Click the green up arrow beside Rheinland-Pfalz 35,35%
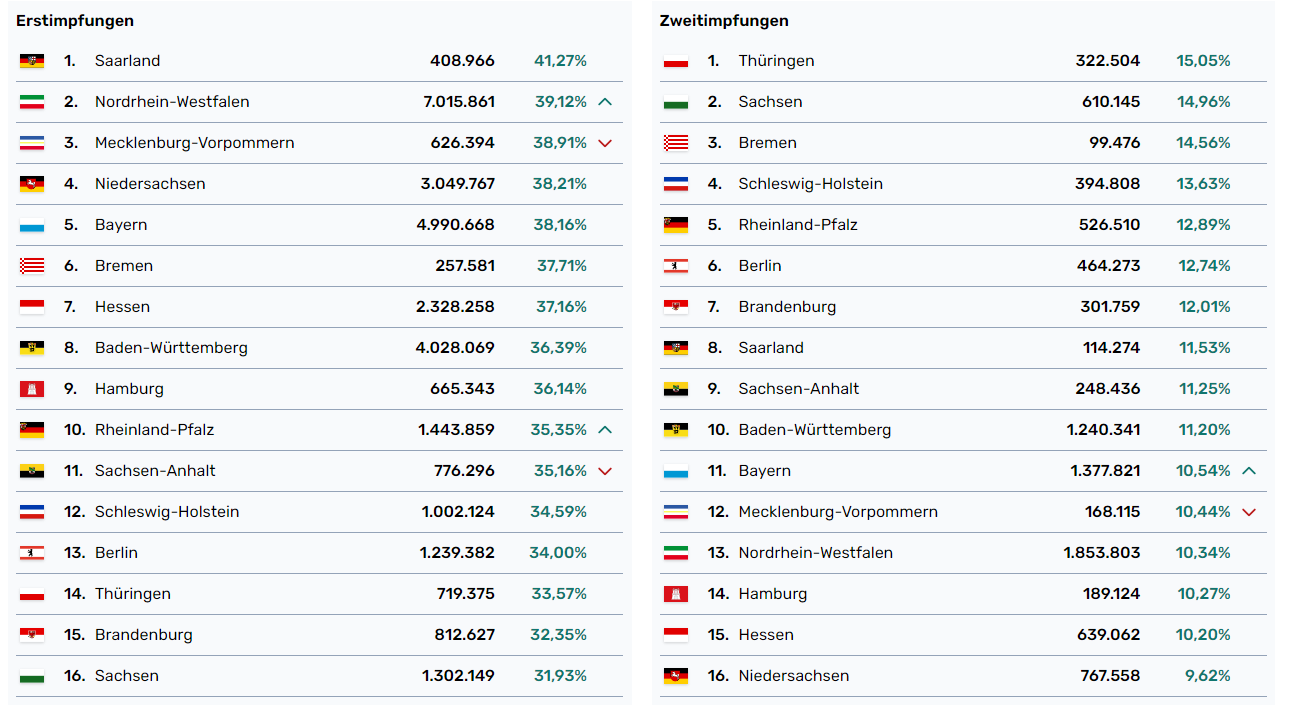The image size is (1312, 705). [604, 430]
